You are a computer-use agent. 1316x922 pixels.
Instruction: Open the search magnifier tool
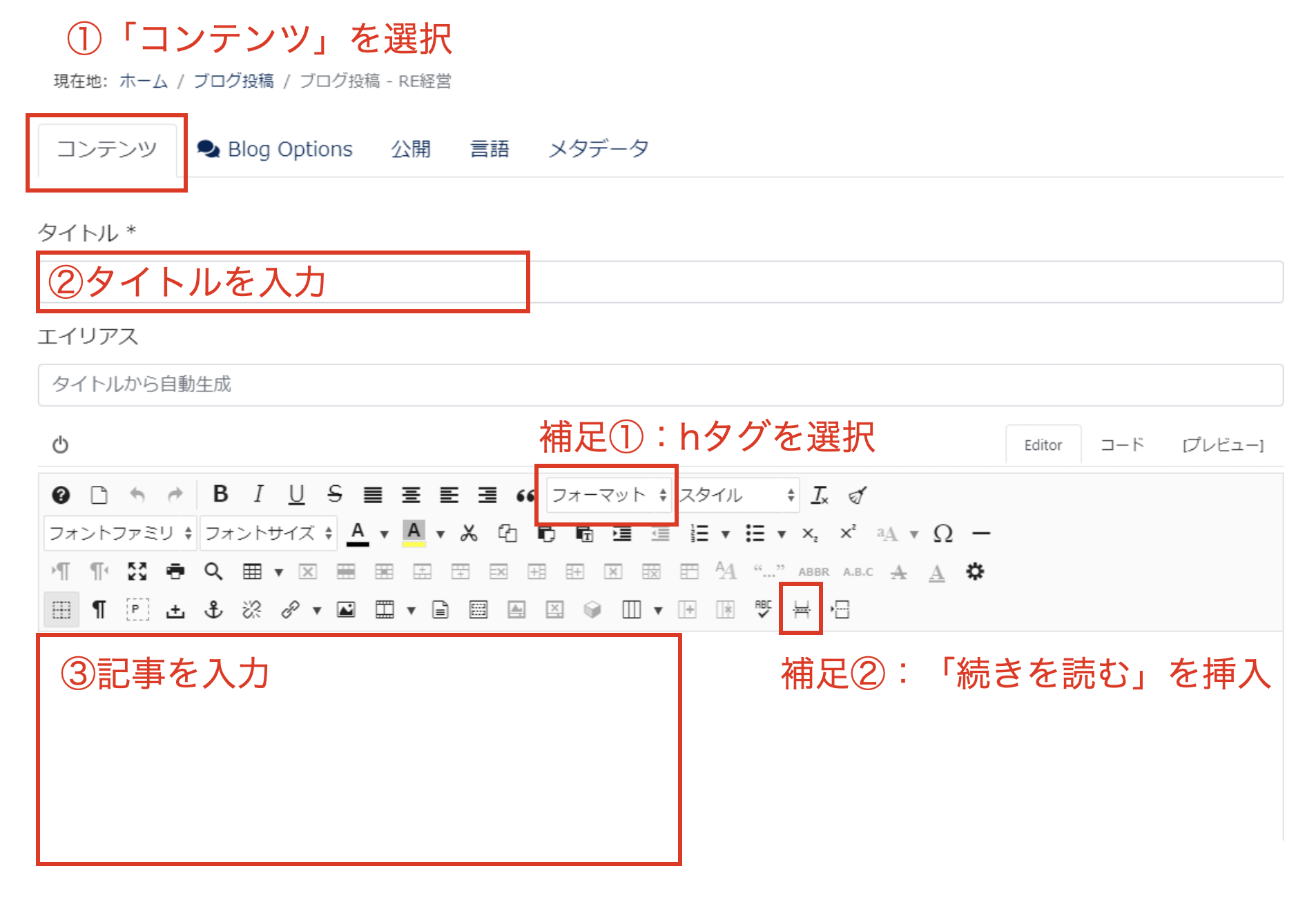pyautogui.click(x=213, y=571)
